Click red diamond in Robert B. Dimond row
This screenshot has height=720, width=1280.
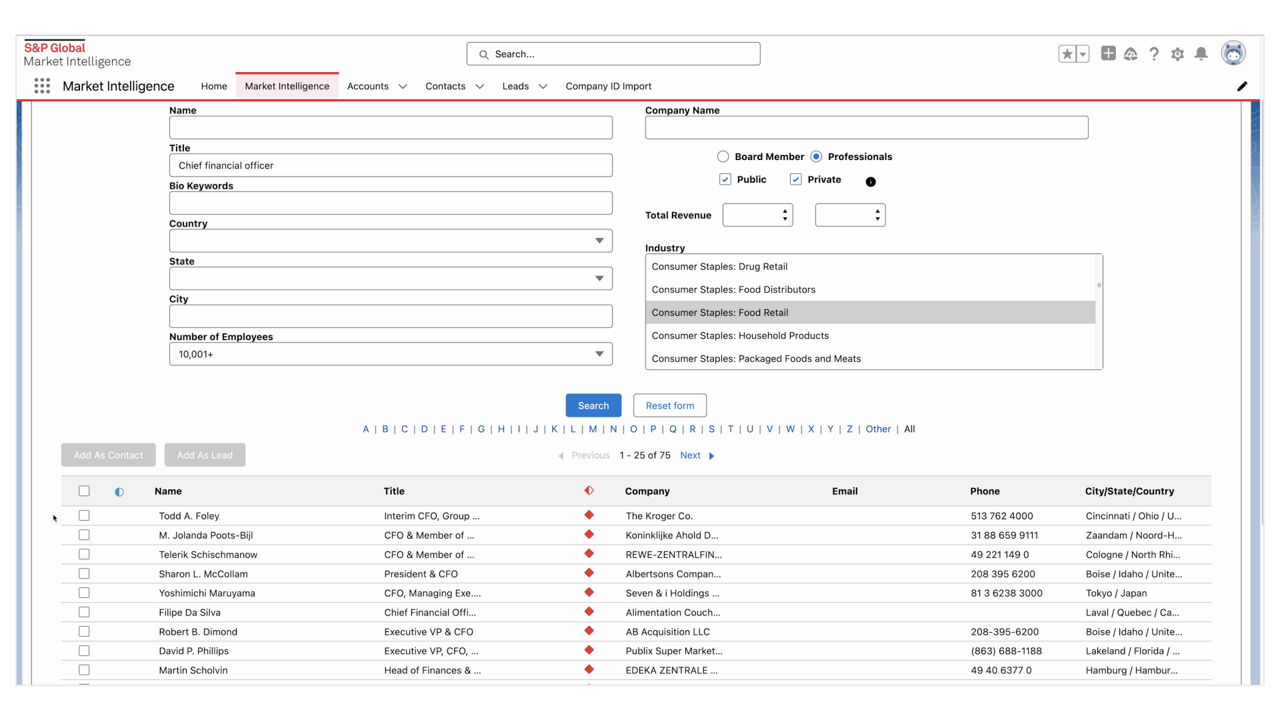coord(589,631)
